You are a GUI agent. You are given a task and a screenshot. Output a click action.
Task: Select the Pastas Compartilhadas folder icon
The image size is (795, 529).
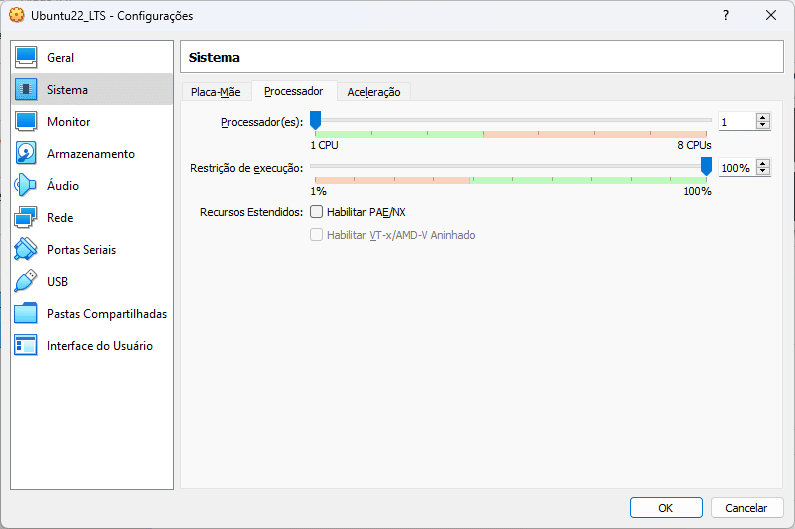tap(26, 314)
